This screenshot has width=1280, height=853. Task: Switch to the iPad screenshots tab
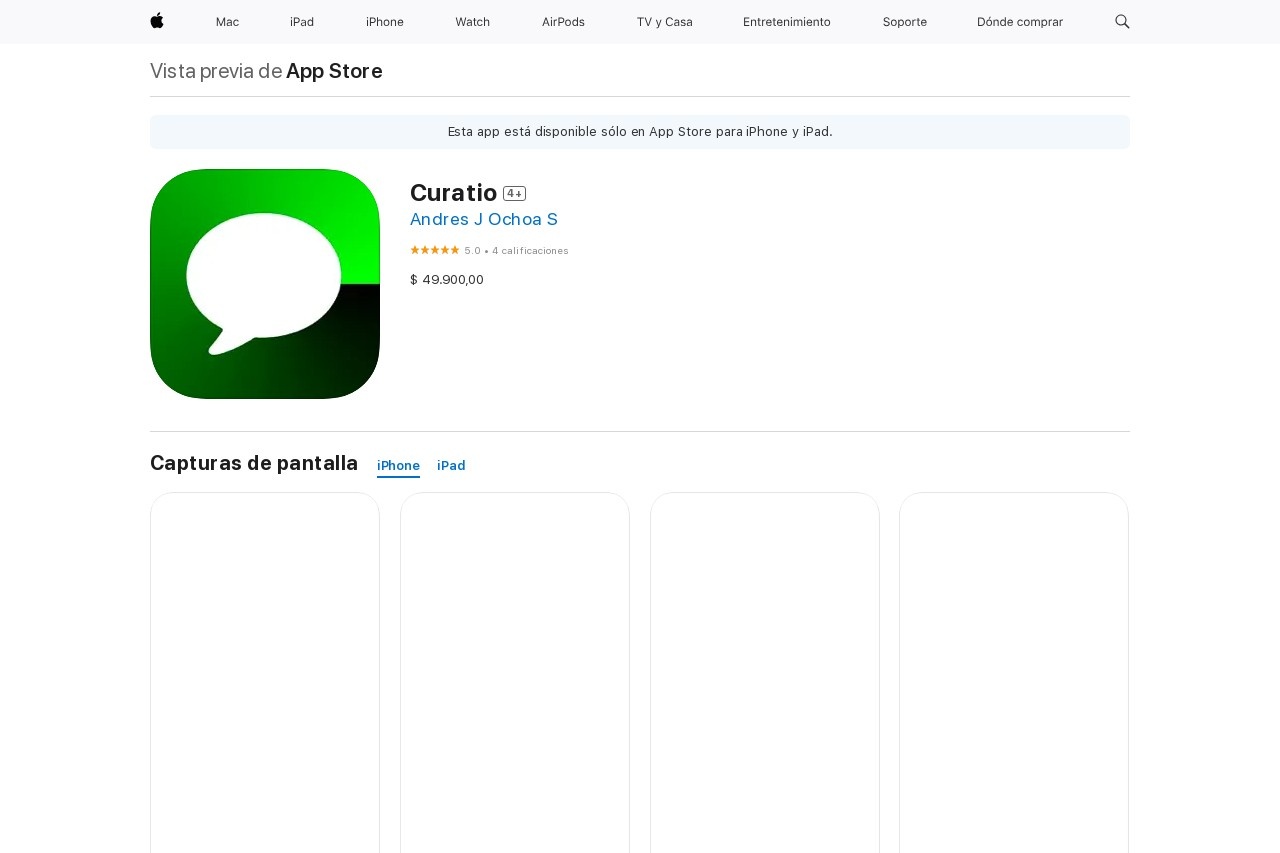coord(451,466)
